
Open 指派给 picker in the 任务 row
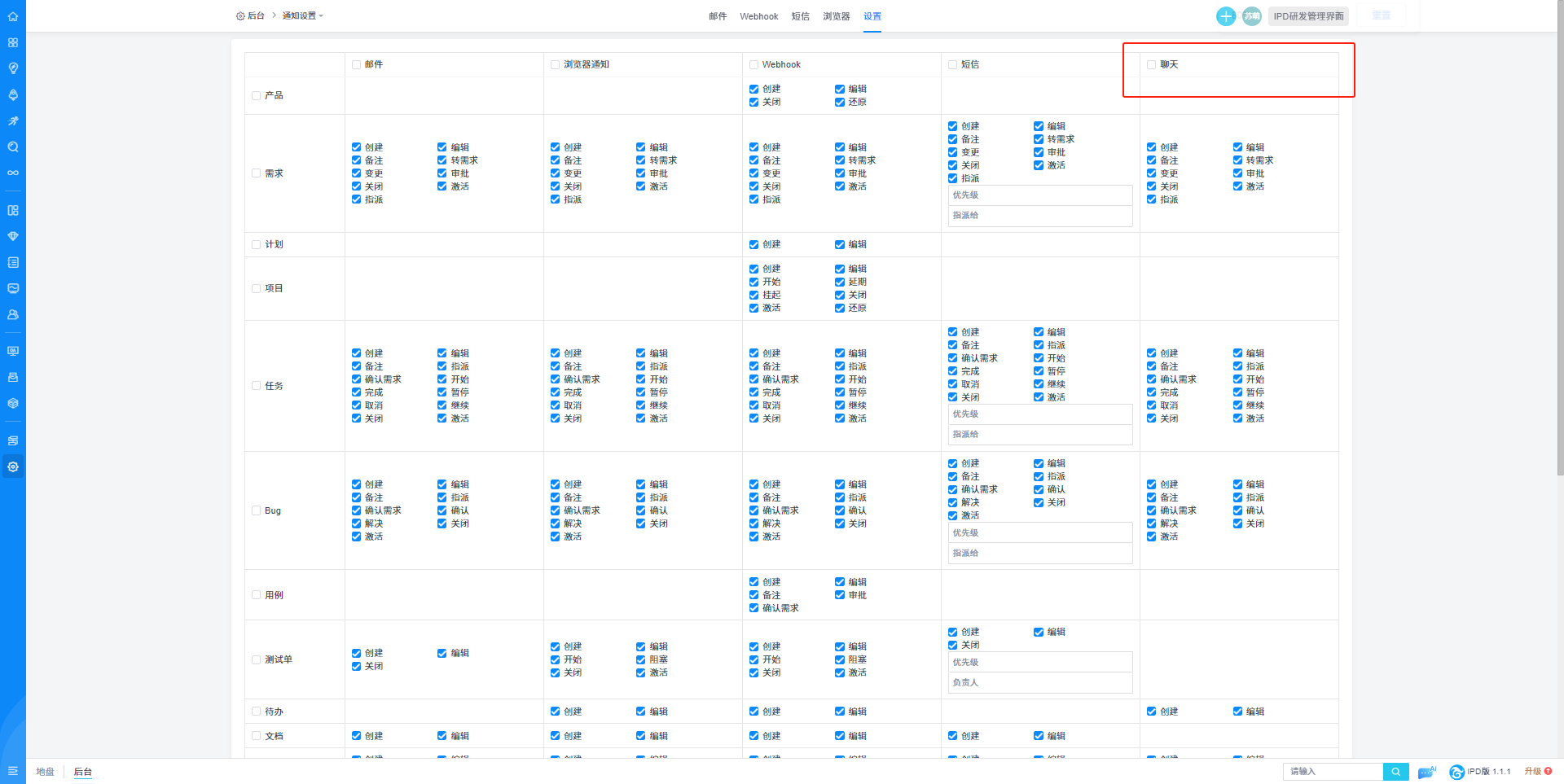click(x=1040, y=435)
